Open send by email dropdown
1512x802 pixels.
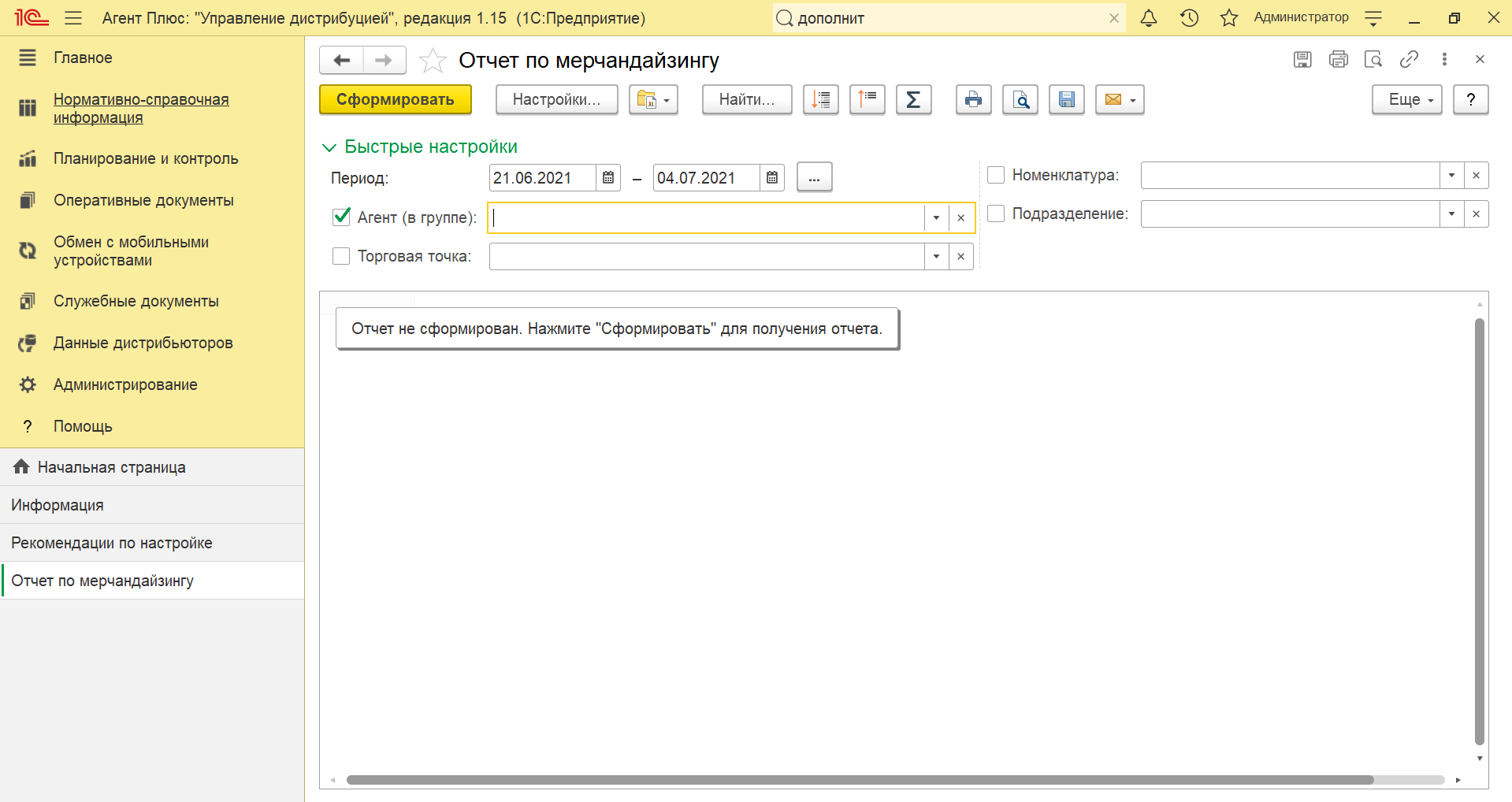pos(1120,99)
